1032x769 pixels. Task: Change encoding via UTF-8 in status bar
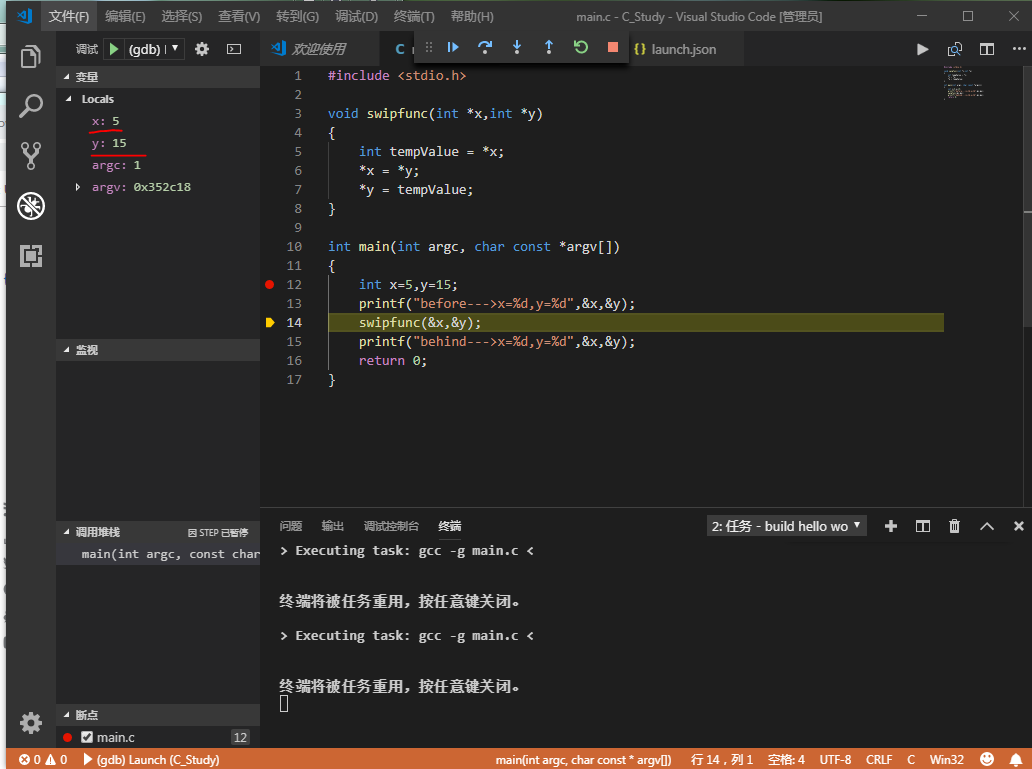tap(835, 759)
